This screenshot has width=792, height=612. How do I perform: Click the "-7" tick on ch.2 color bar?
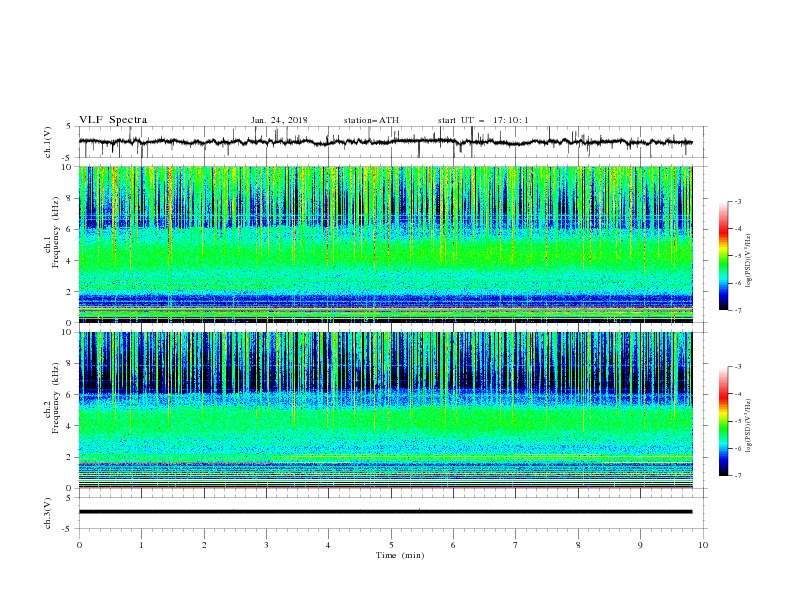[738, 476]
